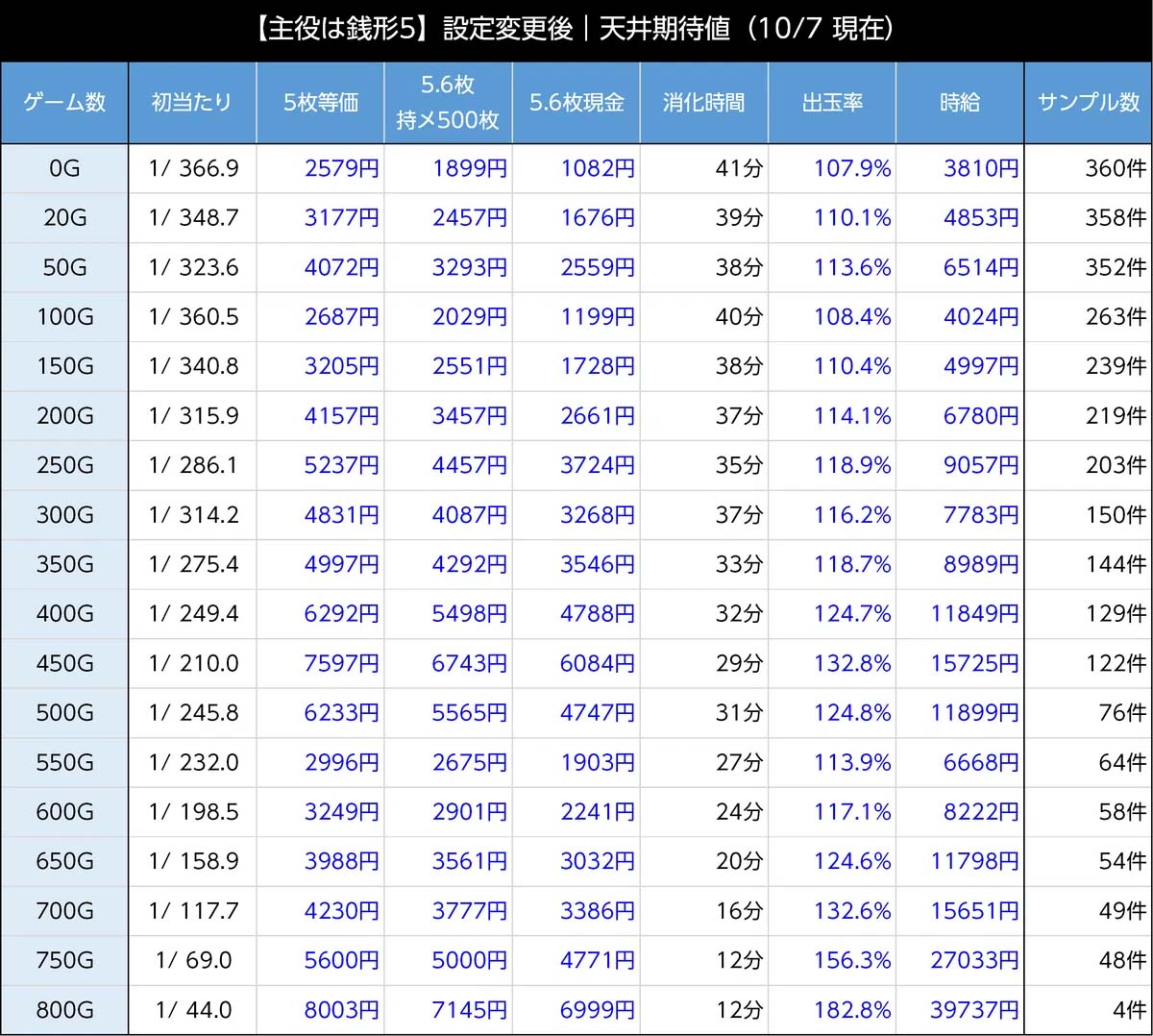This screenshot has height=1036, width=1153.
Task: Click the 0G row label
Action: 63,168
